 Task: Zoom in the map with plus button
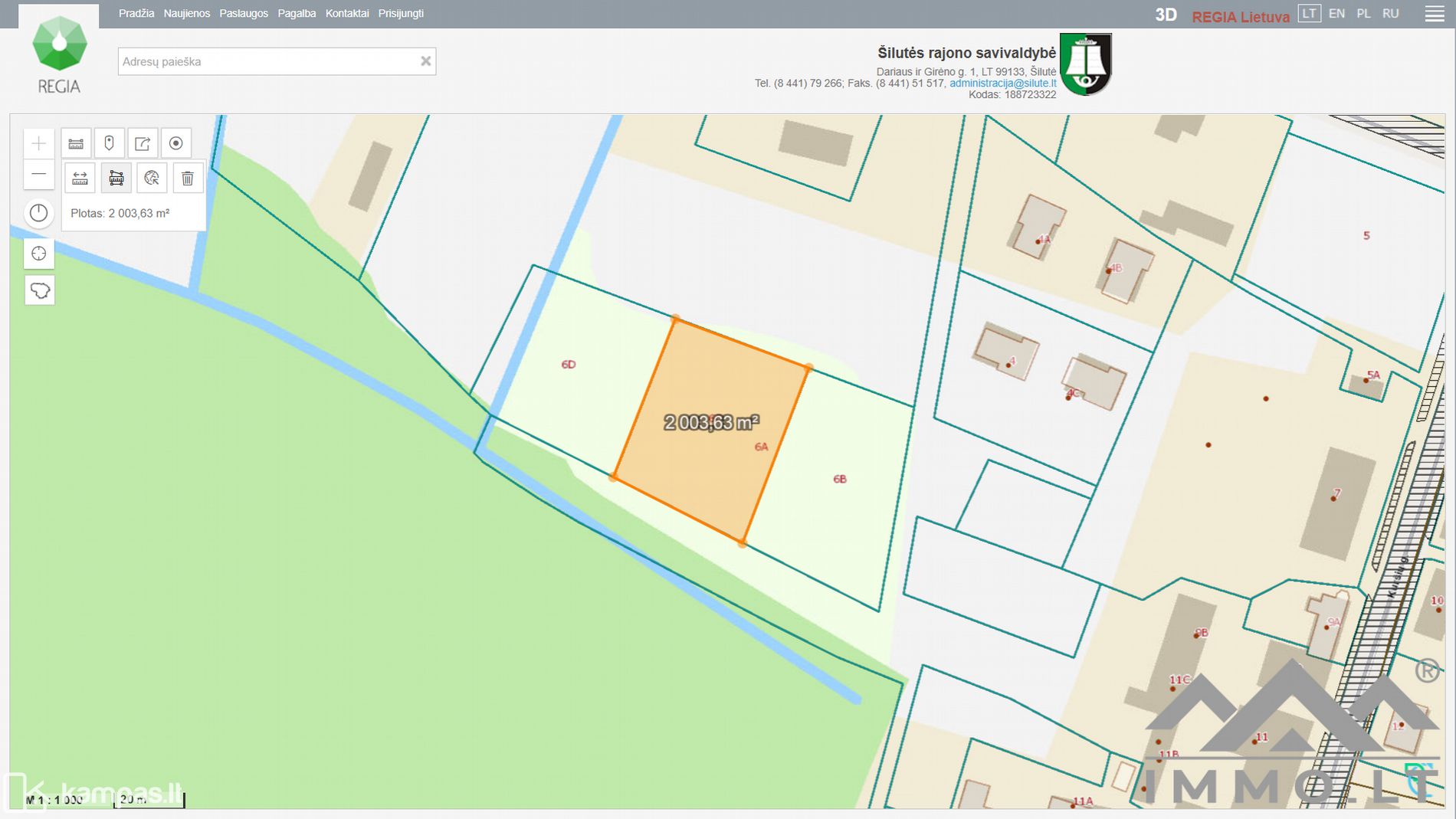[x=39, y=143]
